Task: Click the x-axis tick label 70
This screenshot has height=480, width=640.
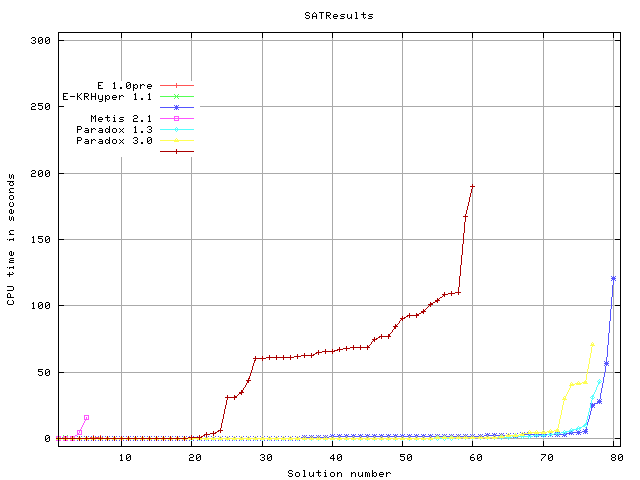Action: coord(547,458)
